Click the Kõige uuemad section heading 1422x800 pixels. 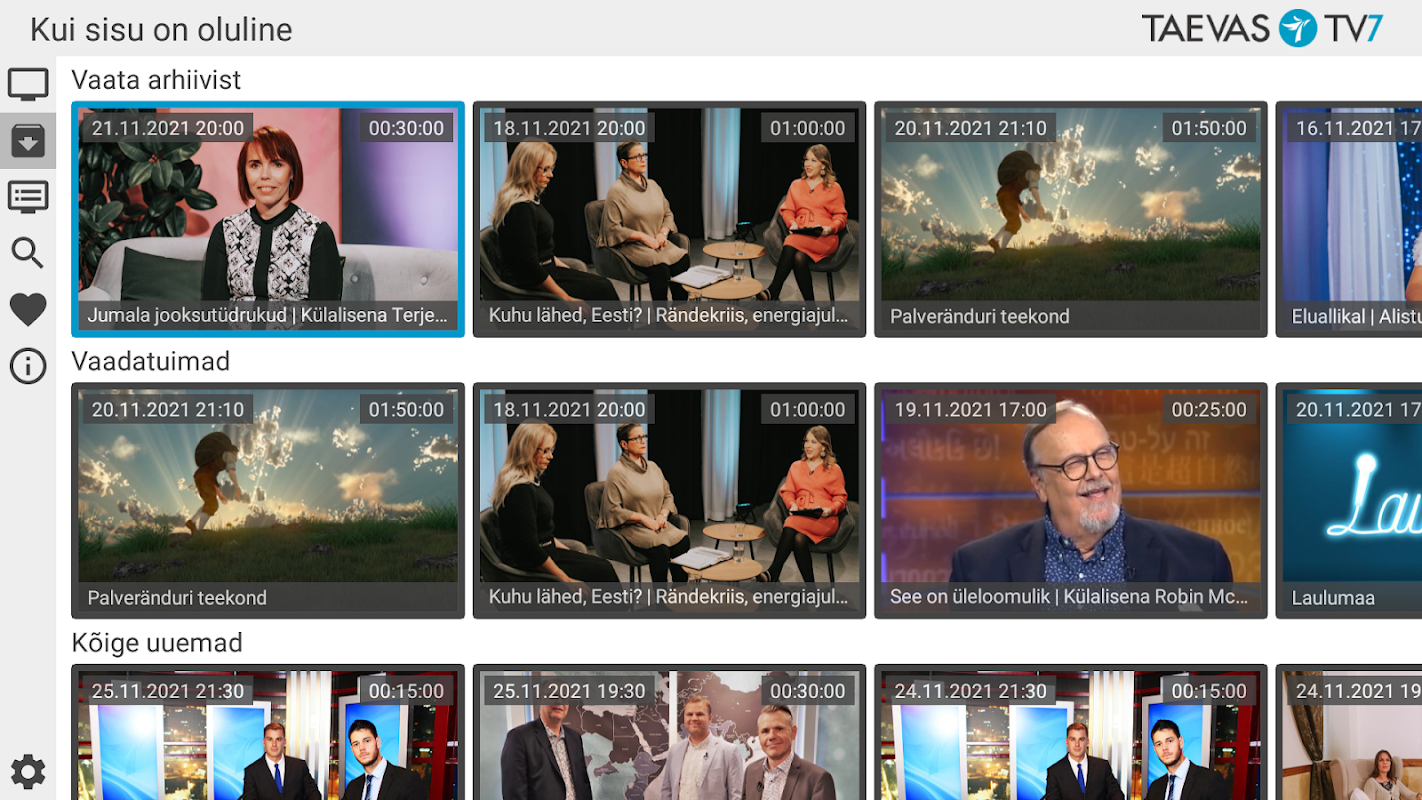click(x=157, y=642)
